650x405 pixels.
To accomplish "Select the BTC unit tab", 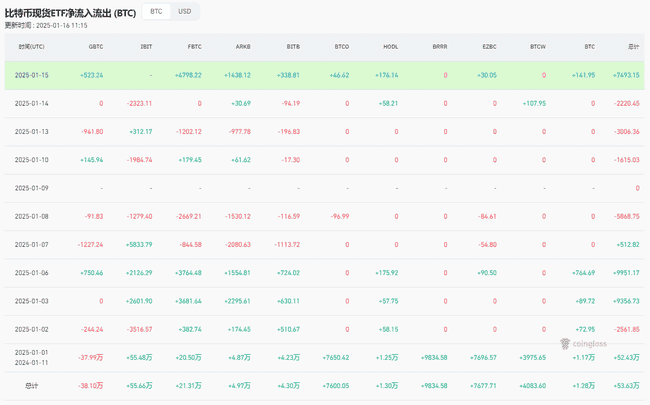I will point(156,12).
